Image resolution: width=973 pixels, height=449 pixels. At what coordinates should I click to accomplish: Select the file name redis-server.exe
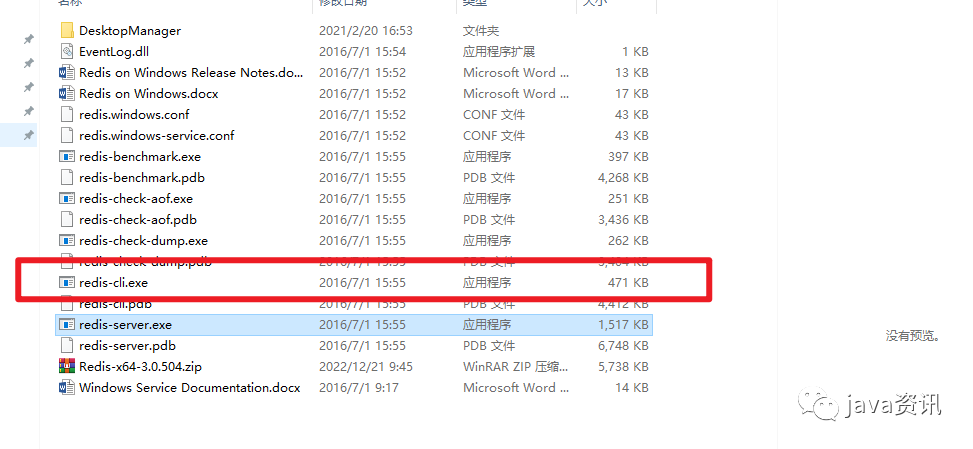[x=125, y=324]
